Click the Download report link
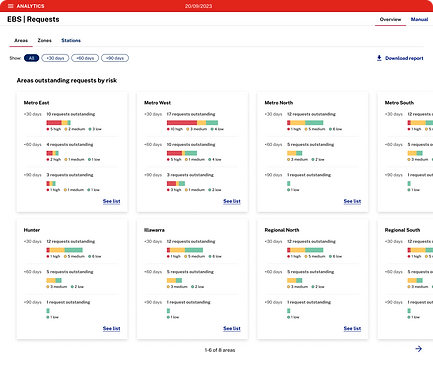The image size is (433, 368). coord(404,58)
